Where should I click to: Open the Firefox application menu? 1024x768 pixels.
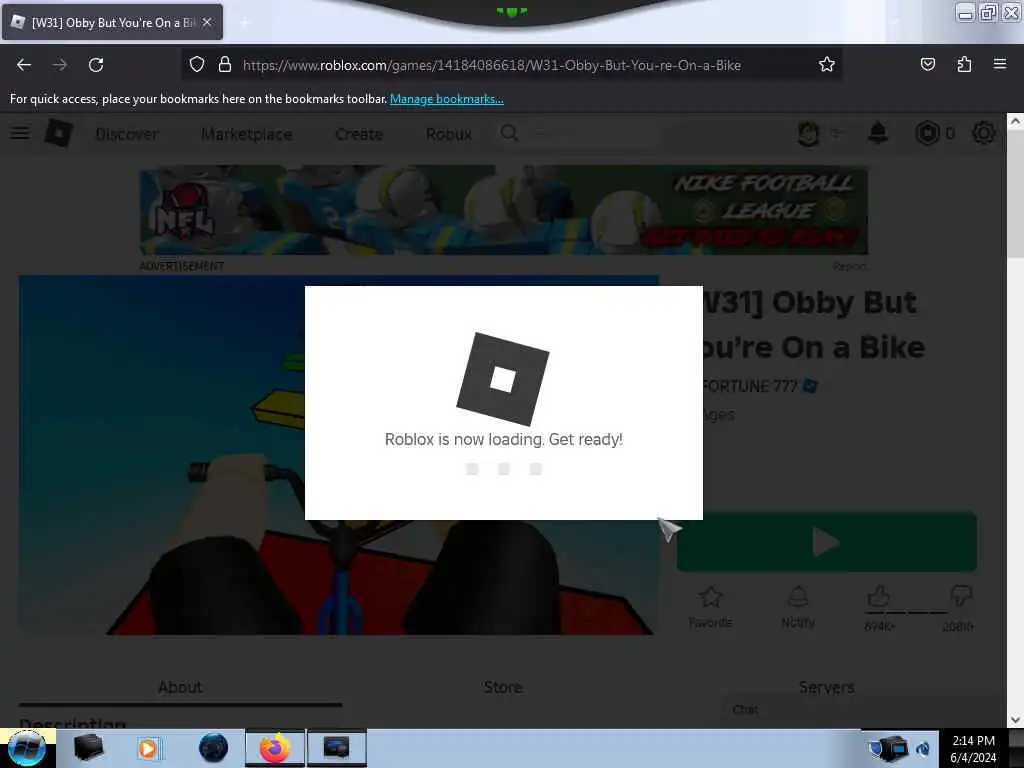coord(1000,64)
